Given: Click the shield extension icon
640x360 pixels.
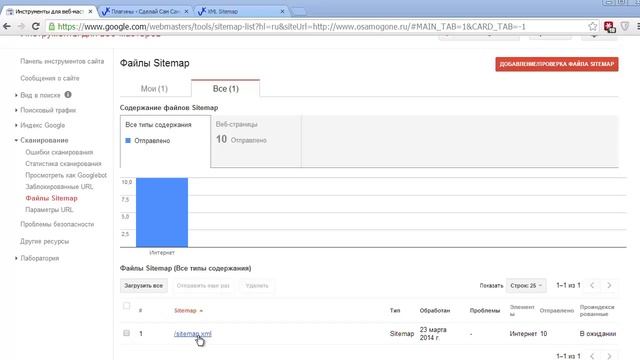Looking at the screenshot, I should tap(624, 27).
